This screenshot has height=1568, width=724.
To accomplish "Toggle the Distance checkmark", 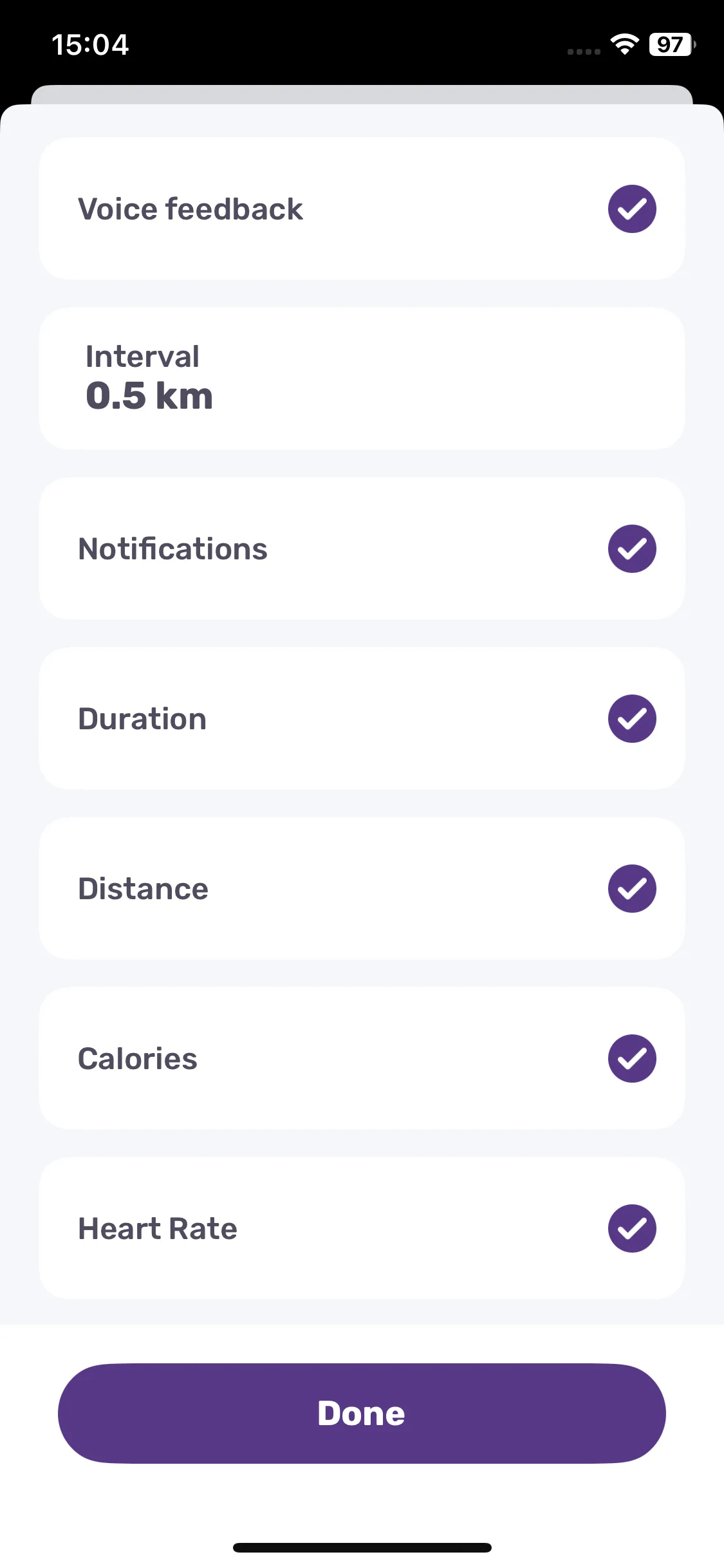I will (x=632, y=888).
